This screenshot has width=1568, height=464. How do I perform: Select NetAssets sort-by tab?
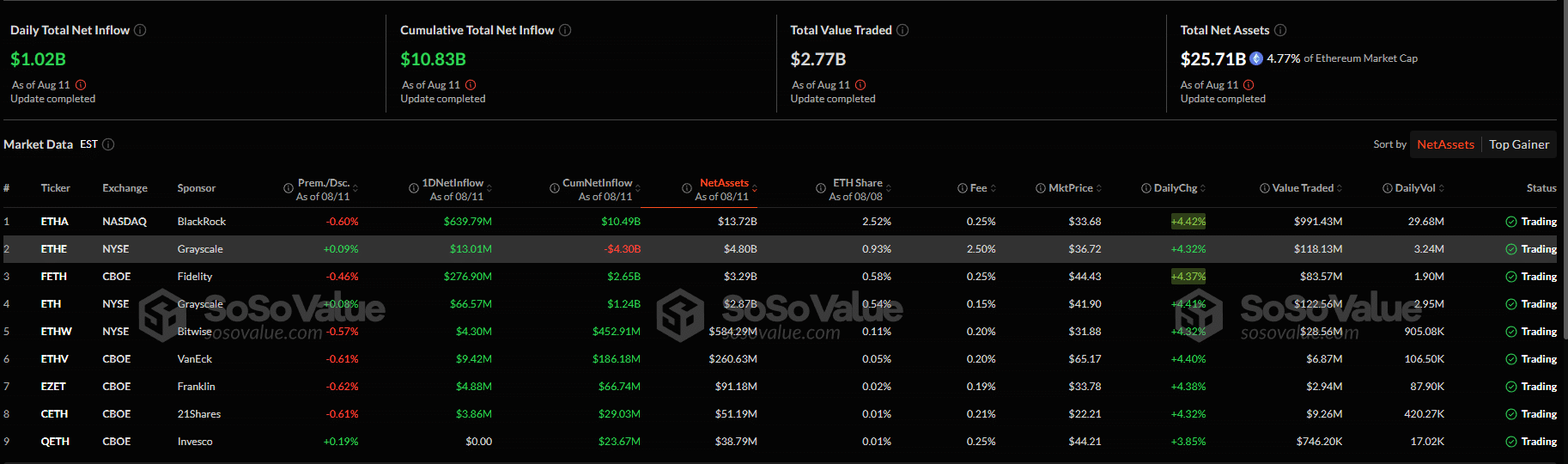[1445, 144]
